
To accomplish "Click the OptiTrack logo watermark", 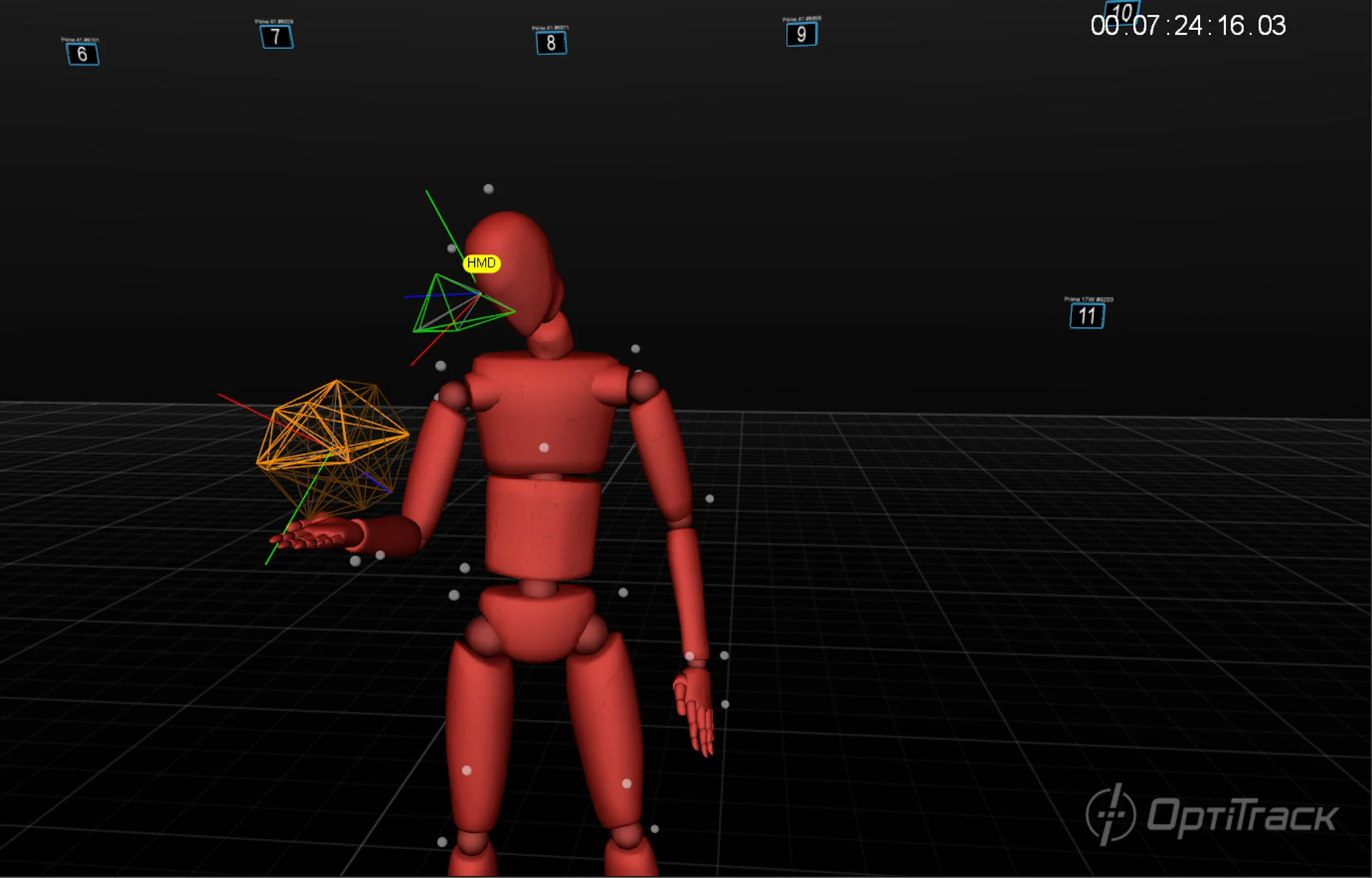I will coord(1211,816).
